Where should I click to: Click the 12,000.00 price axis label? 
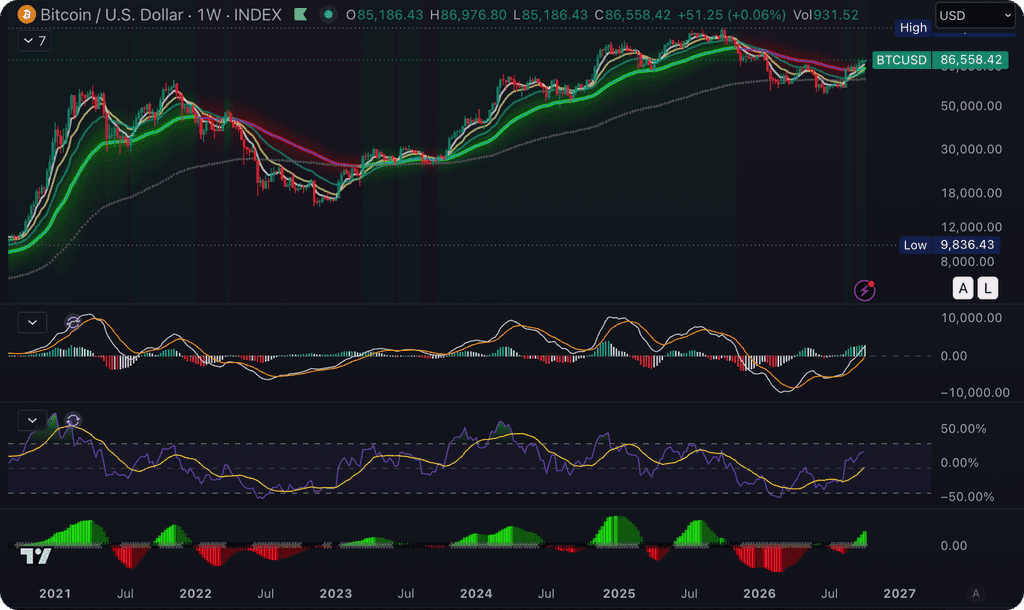point(971,227)
